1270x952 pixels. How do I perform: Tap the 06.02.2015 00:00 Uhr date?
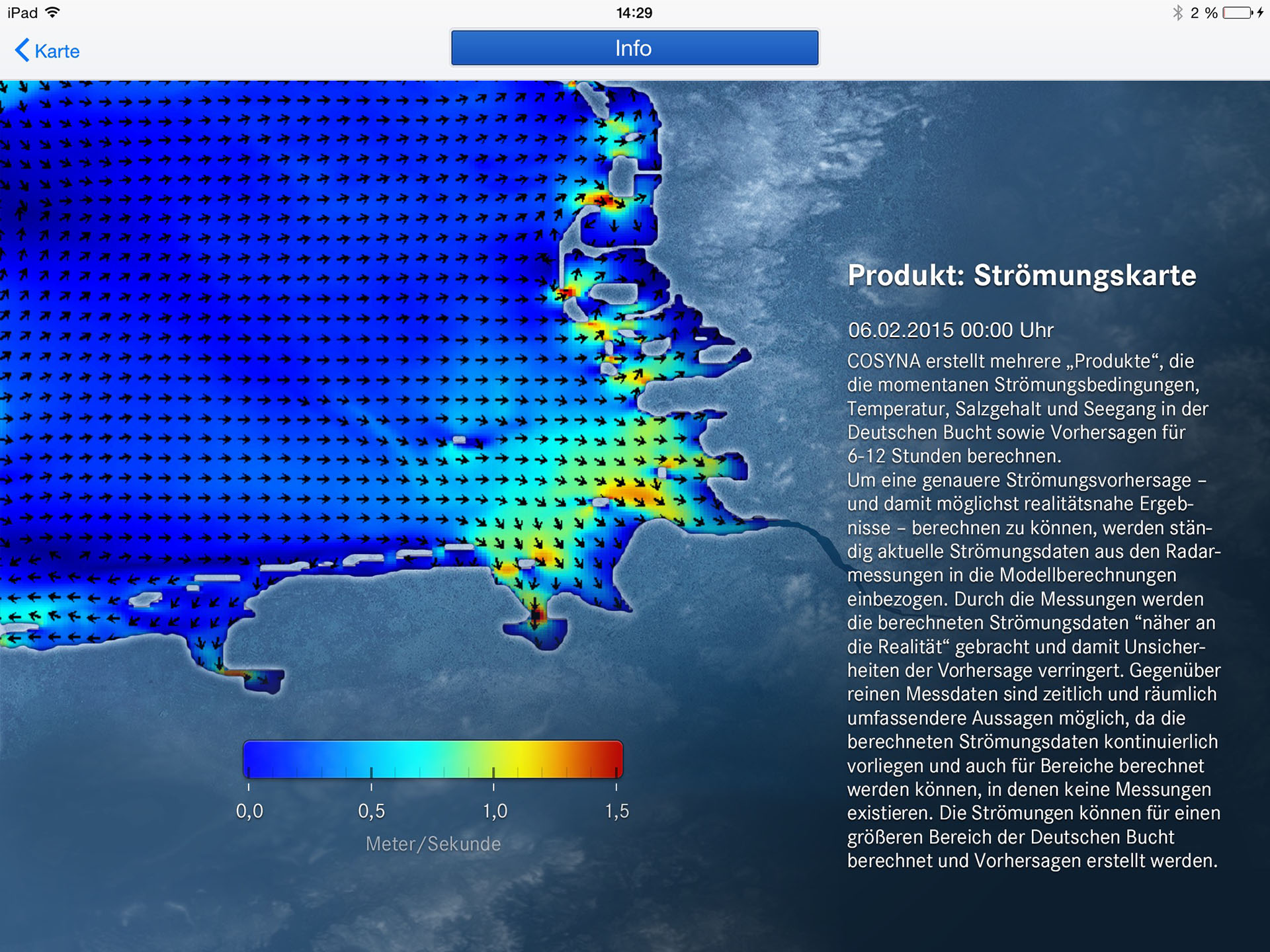(951, 330)
